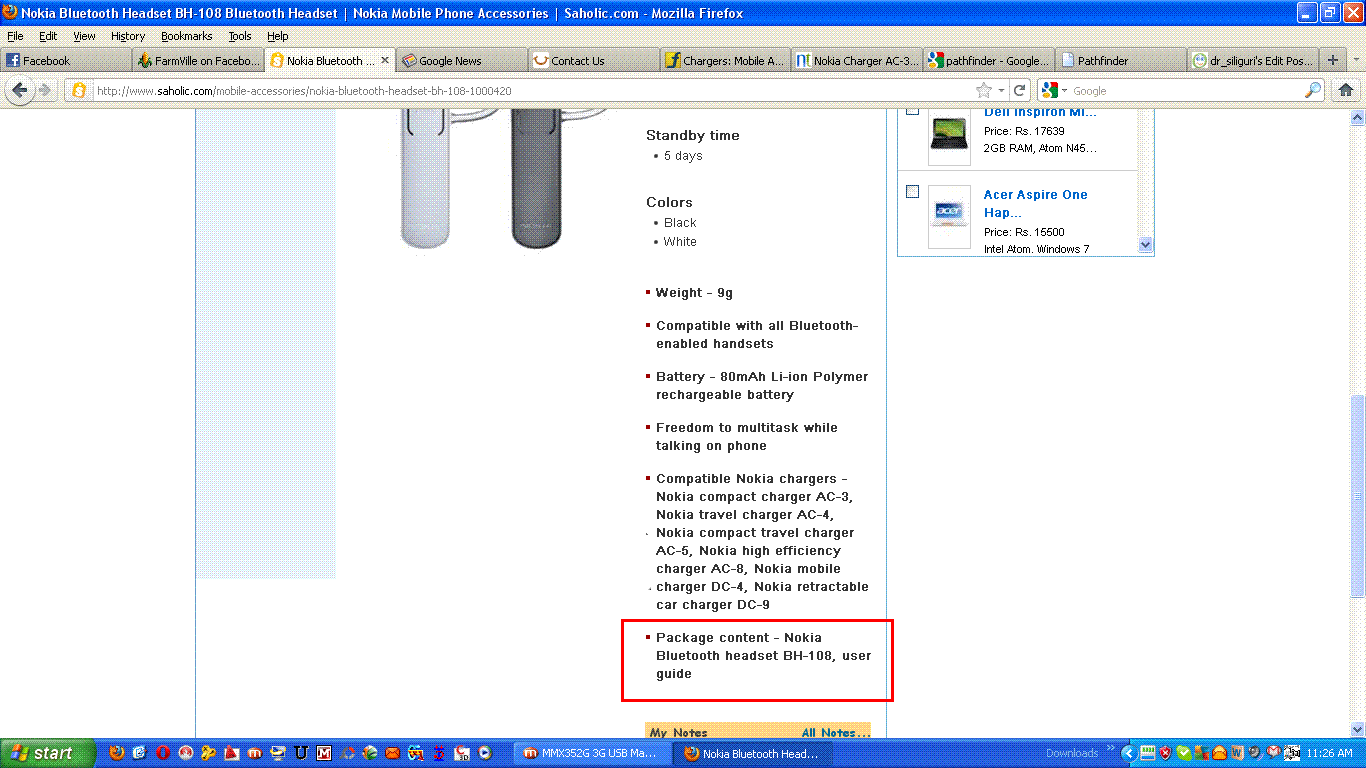Click the browser Back arrow button
Image resolution: width=1366 pixels, height=768 pixels.
pyautogui.click(x=20, y=90)
